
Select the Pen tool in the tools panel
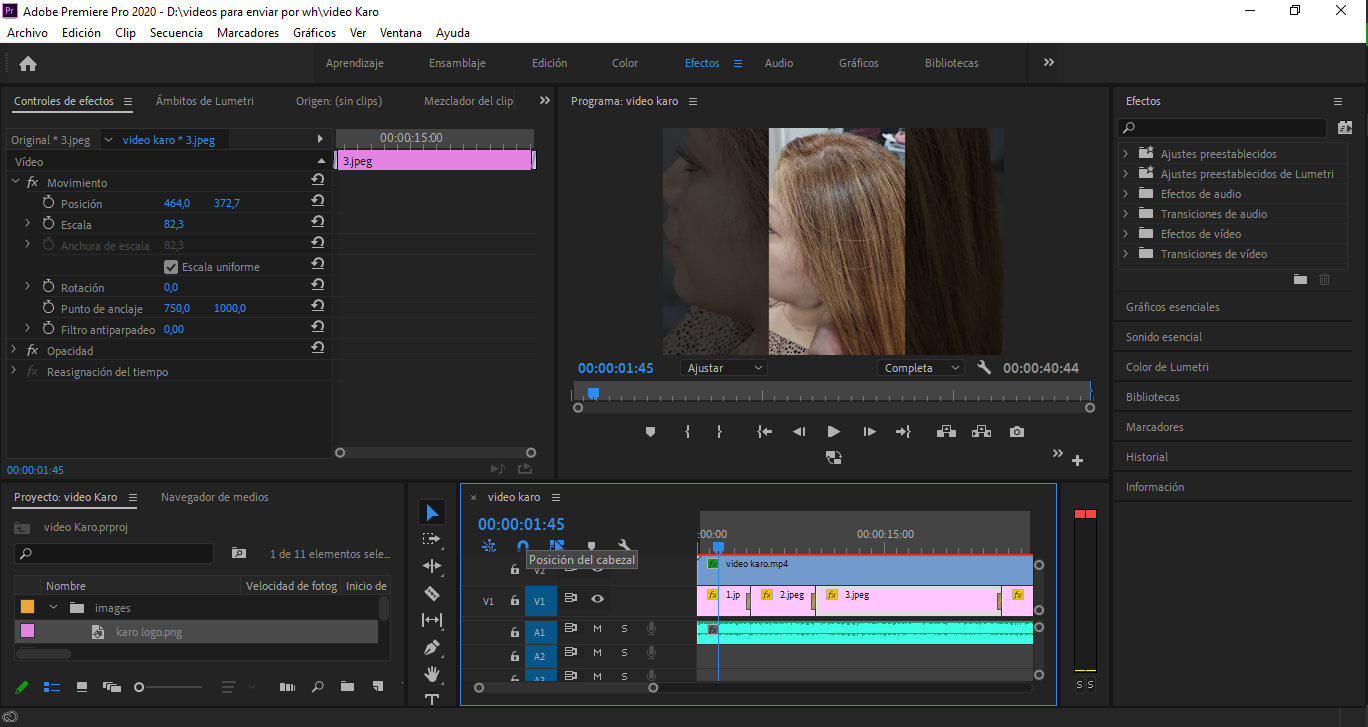pos(432,647)
